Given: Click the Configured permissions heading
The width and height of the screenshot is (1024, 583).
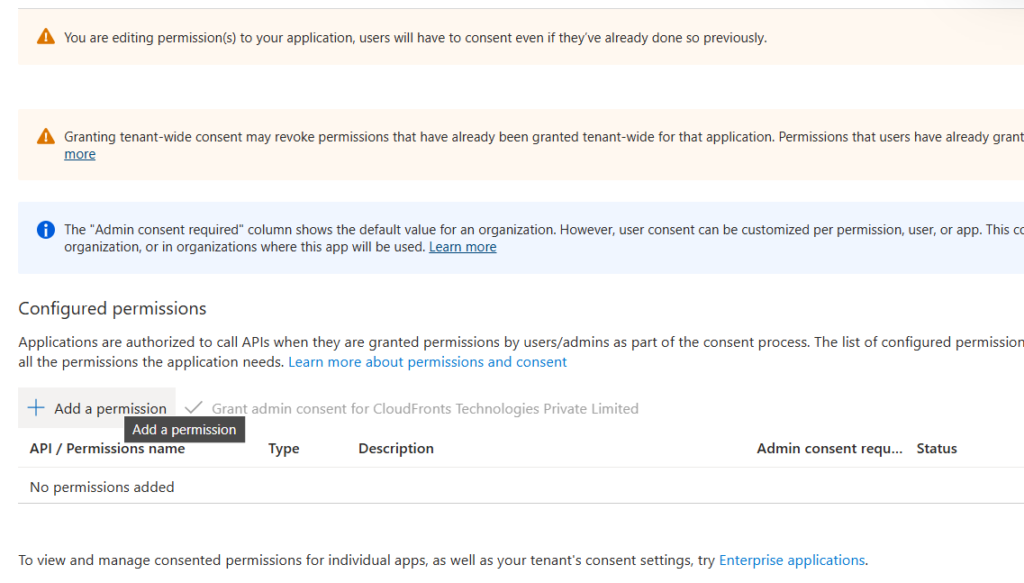Looking at the screenshot, I should [112, 308].
